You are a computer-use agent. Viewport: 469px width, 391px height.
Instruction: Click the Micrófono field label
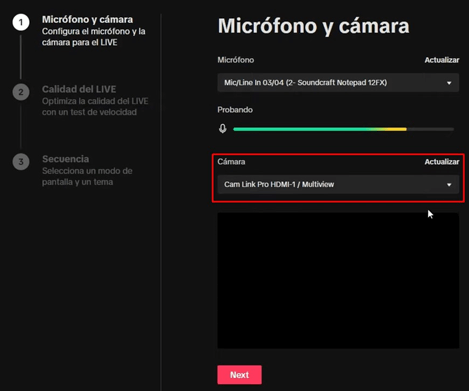(x=236, y=60)
